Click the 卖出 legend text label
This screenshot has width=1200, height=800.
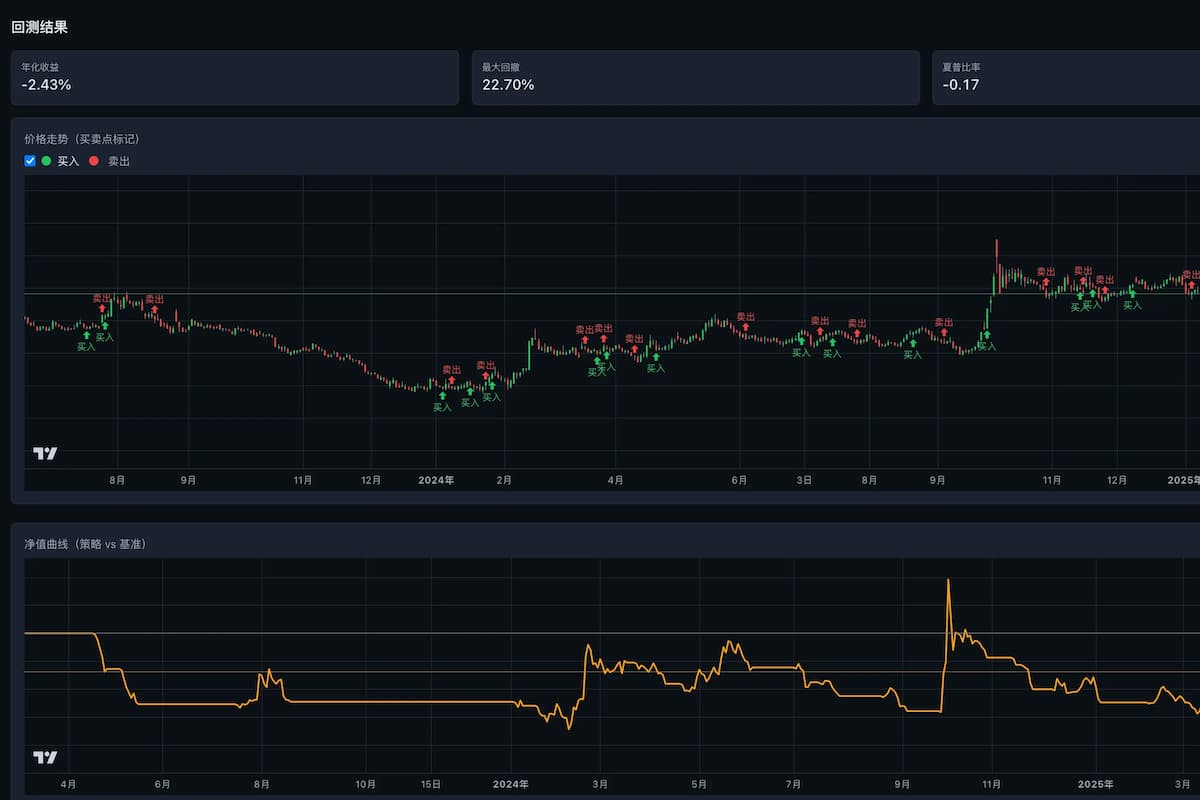pos(119,161)
